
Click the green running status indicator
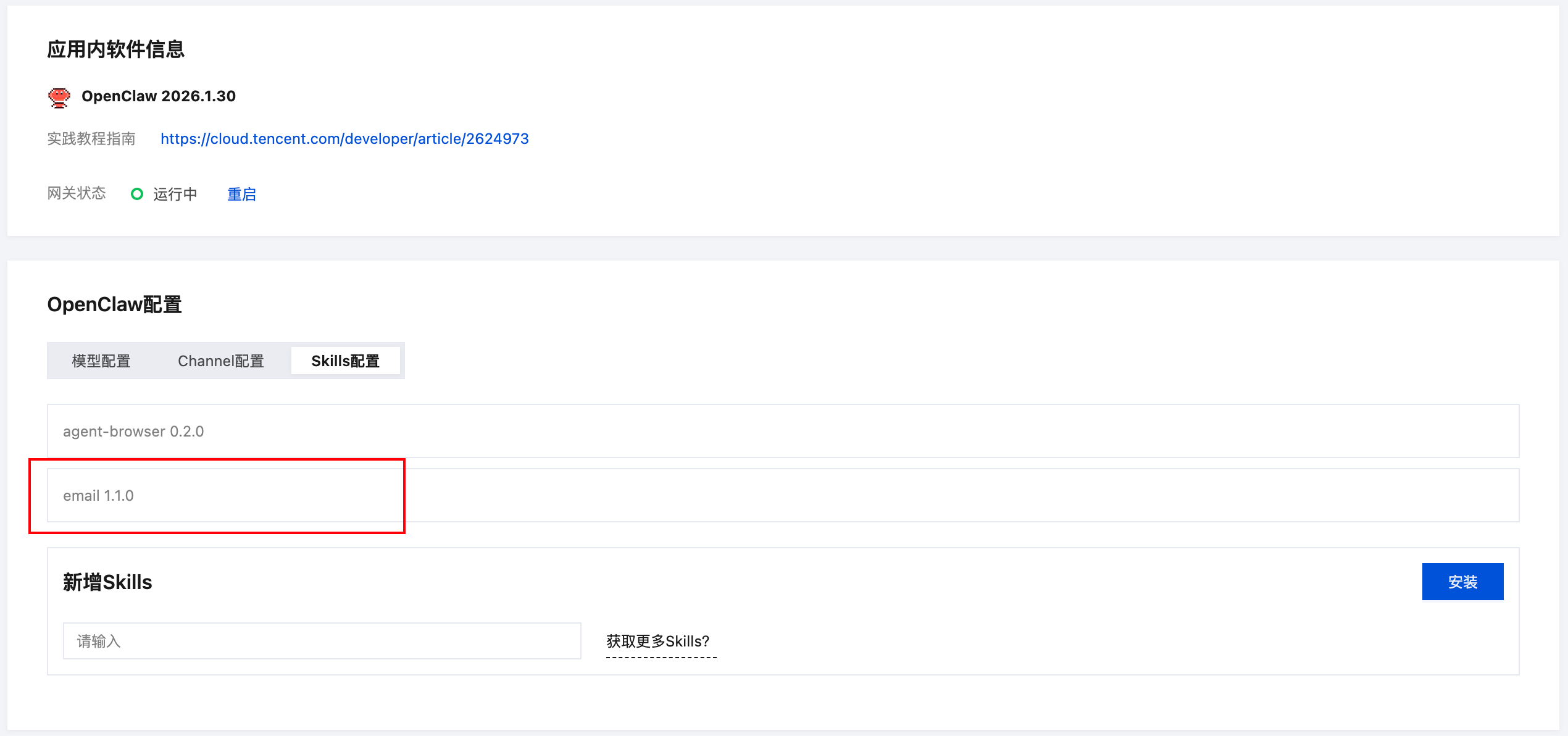[x=137, y=194]
